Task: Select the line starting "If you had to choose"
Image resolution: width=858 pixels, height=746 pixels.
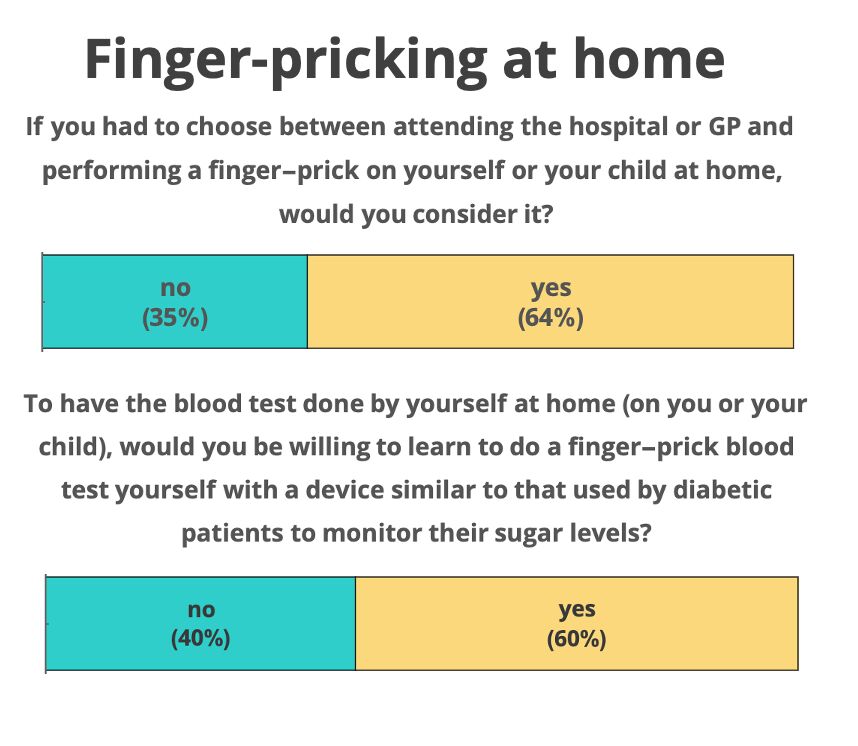Action: click(409, 127)
